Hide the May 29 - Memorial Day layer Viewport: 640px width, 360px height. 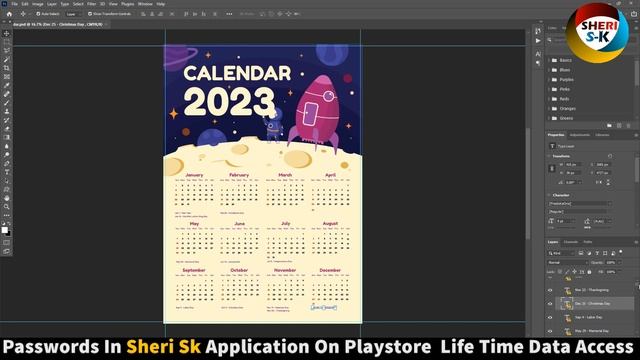[x=550, y=331]
